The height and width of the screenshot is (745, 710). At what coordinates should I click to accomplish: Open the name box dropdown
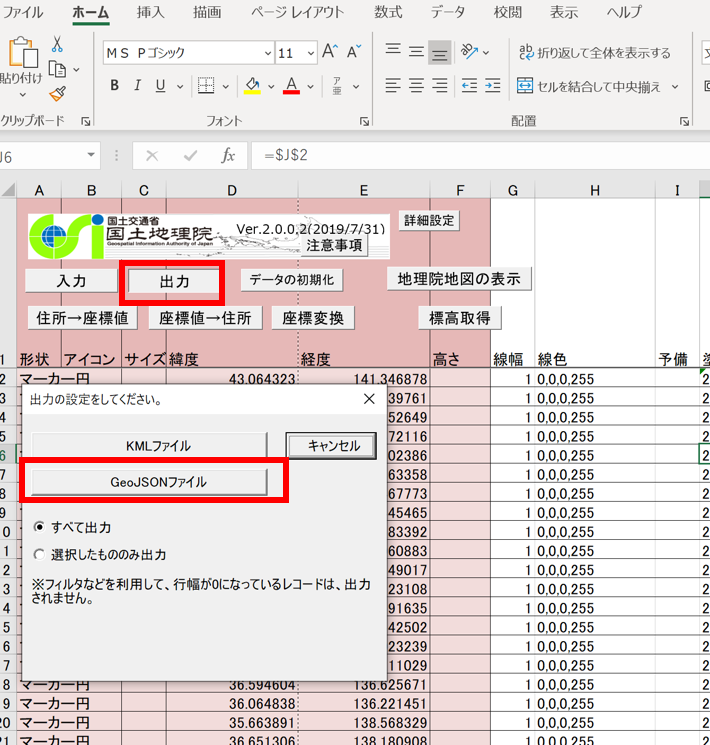(x=91, y=155)
